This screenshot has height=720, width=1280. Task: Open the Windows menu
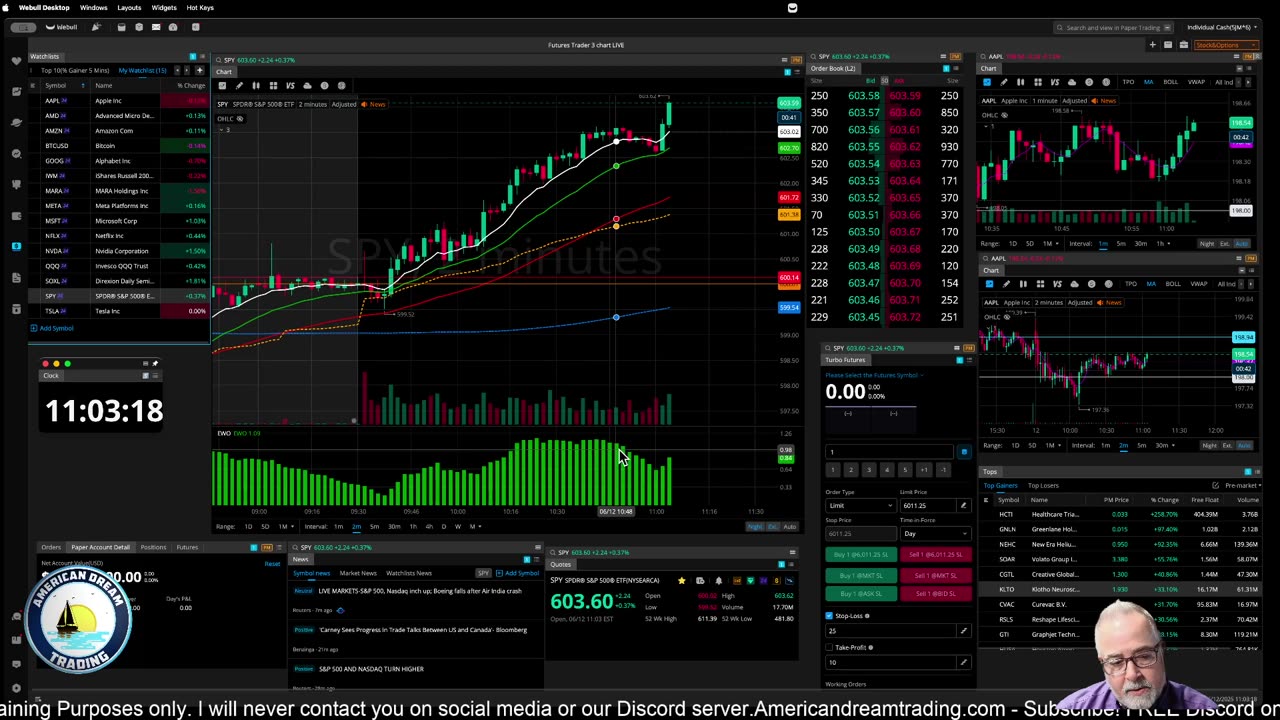(93, 7)
